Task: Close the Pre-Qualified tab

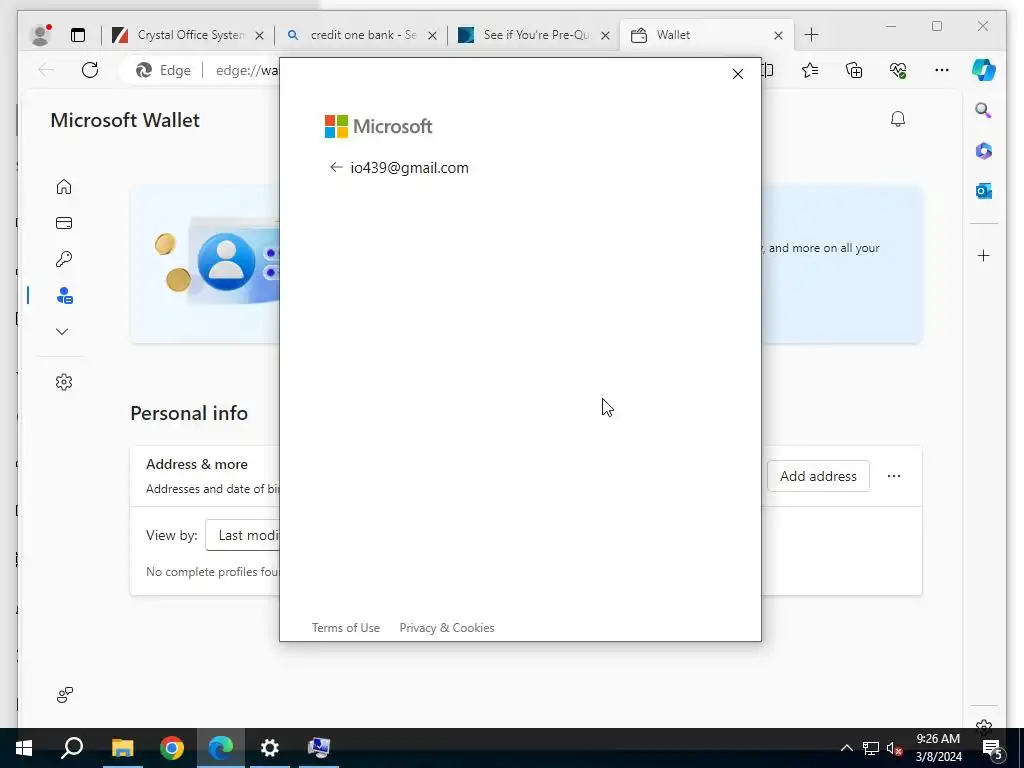Action: [x=605, y=35]
